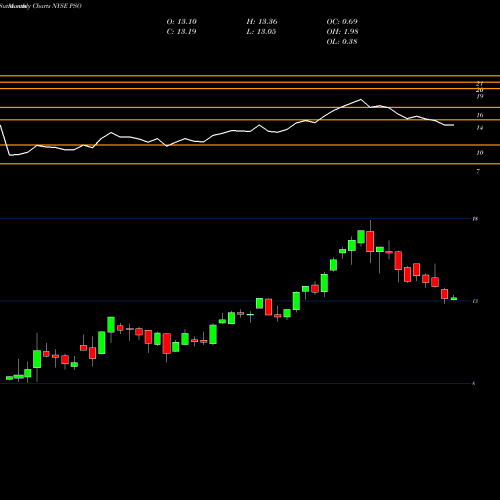Click the 8 price label on candlestick axis
The image size is (500, 500).
coord(474,384)
